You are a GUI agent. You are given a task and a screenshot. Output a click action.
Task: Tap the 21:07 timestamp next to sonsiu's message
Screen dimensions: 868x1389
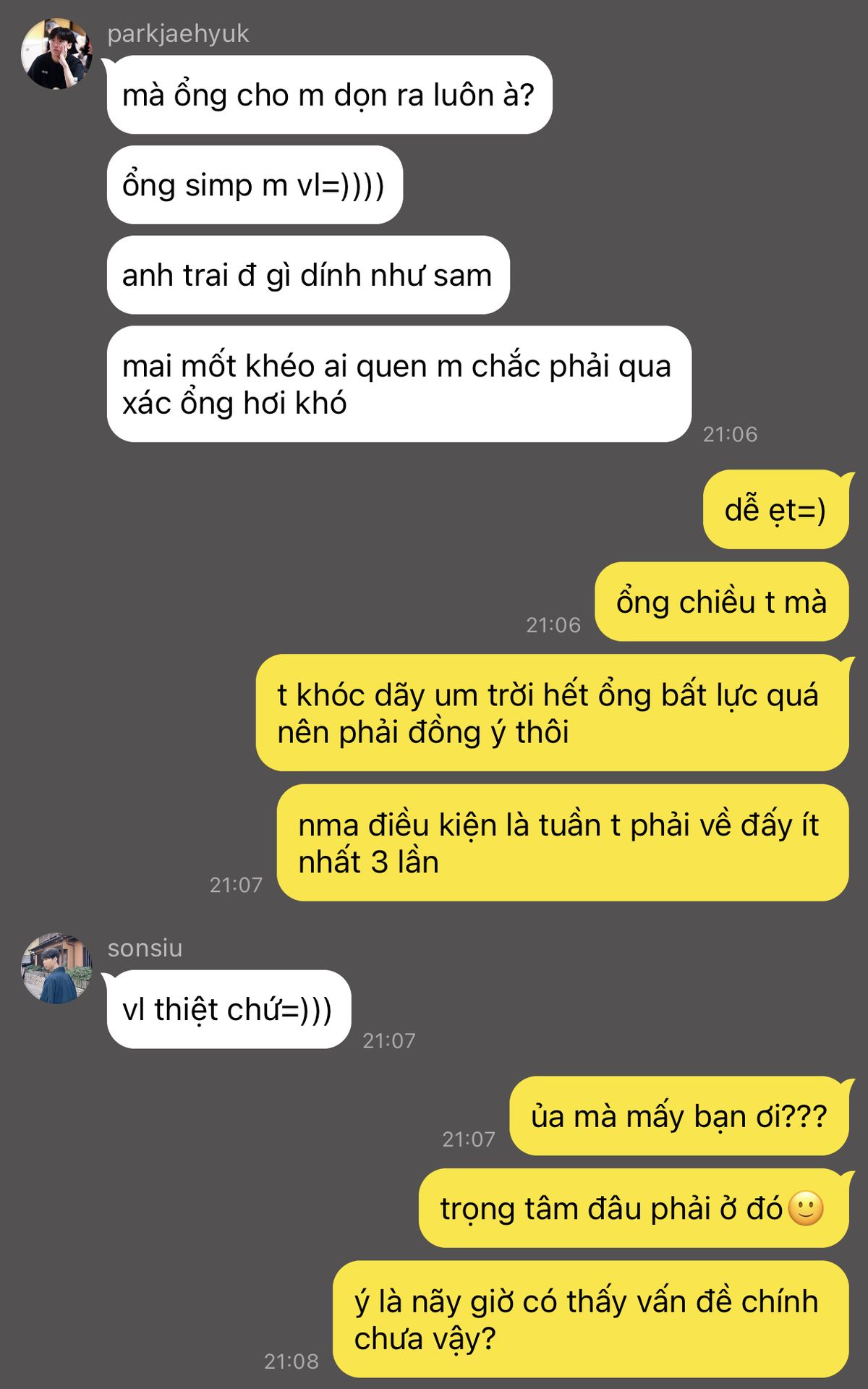pyautogui.click(x=389, y=1041)
